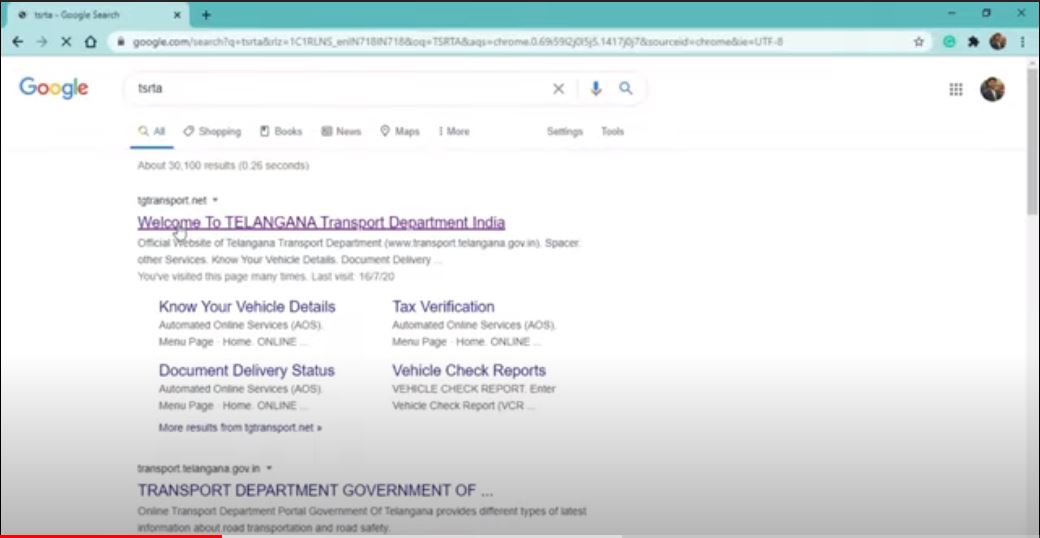
Task: Click the blue search magnifier button
Action: pyautogui.click(x=625, y=88)
